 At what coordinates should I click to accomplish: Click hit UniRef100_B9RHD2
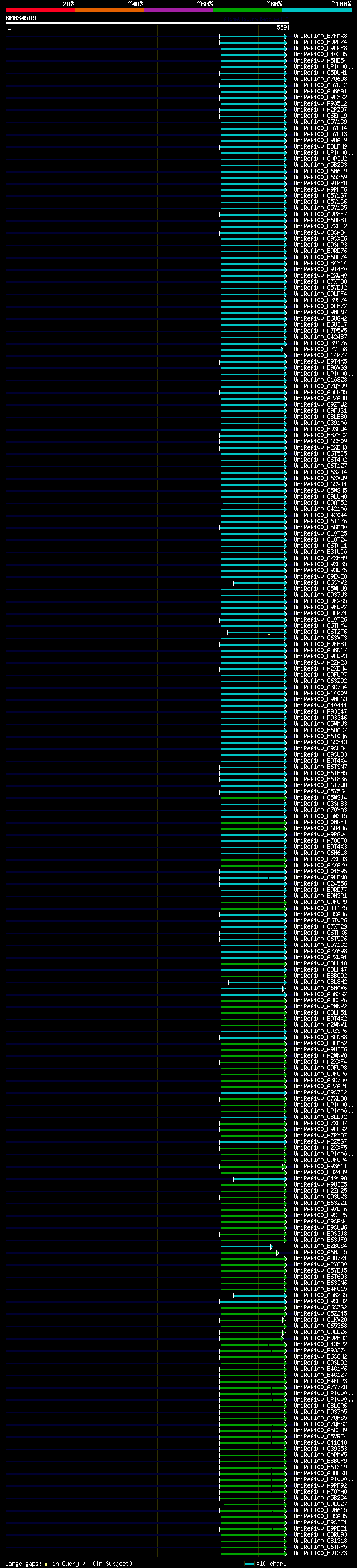coord(321,1338)
